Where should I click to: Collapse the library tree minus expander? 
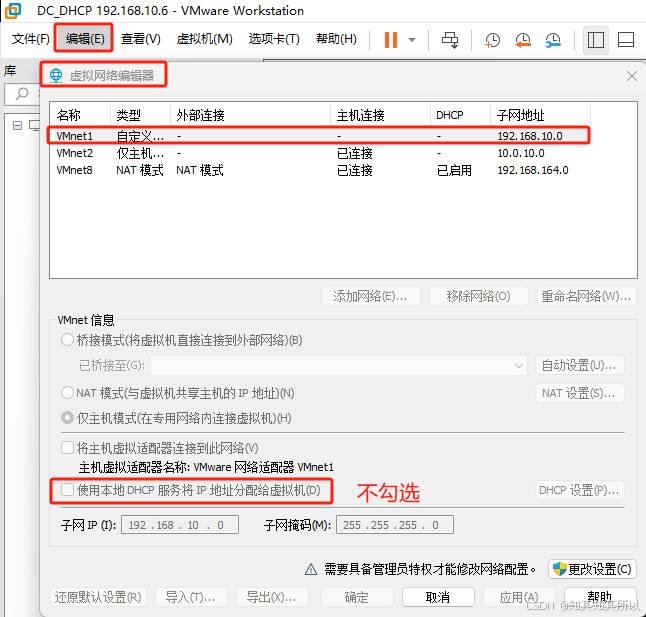click(x=17, y=125)
